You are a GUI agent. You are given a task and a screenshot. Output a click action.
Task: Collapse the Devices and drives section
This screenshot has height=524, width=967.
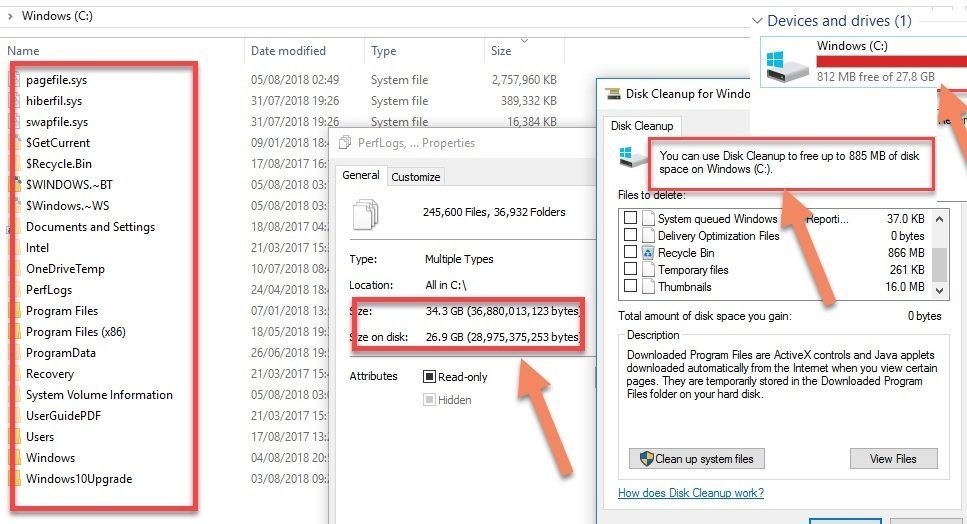[x=757, y=20]
